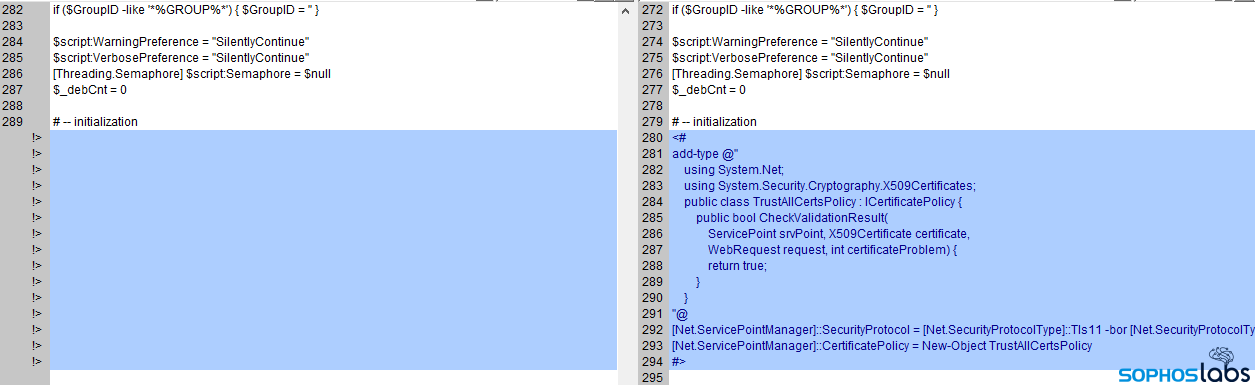
Task: Click the 'return true;' line
Action: coord(737,266)
